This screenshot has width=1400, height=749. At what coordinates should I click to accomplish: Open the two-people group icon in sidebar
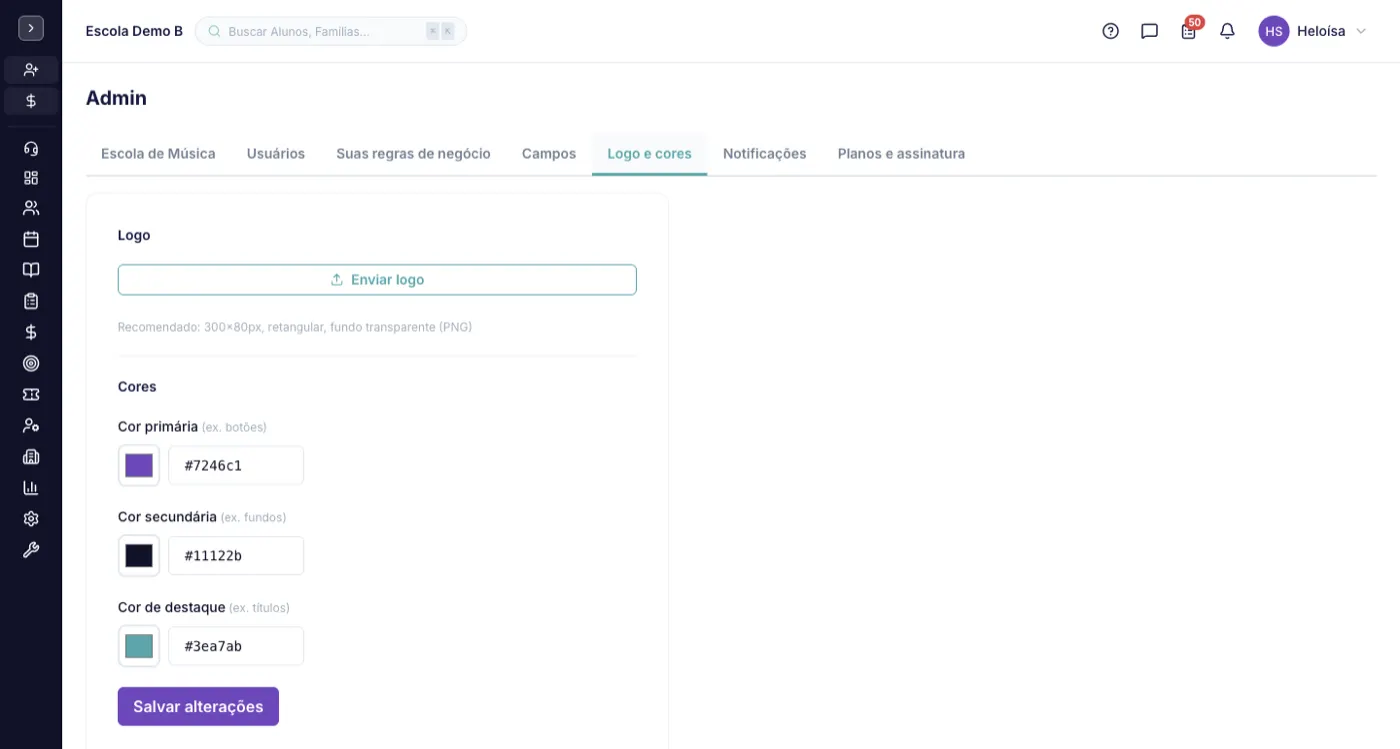click(31, 208)
